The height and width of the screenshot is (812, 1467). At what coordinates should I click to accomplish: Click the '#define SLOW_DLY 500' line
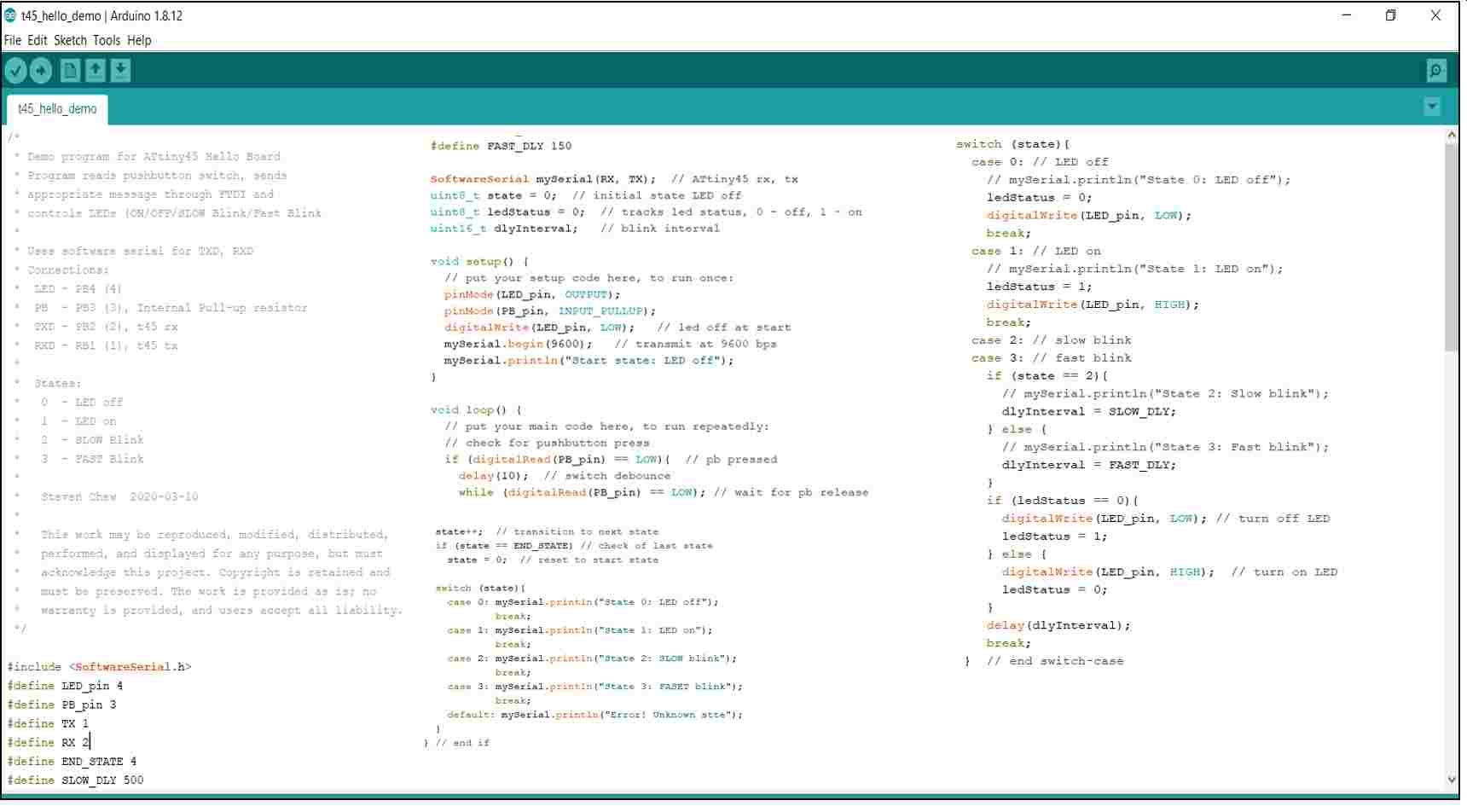[x=75, y=780]
